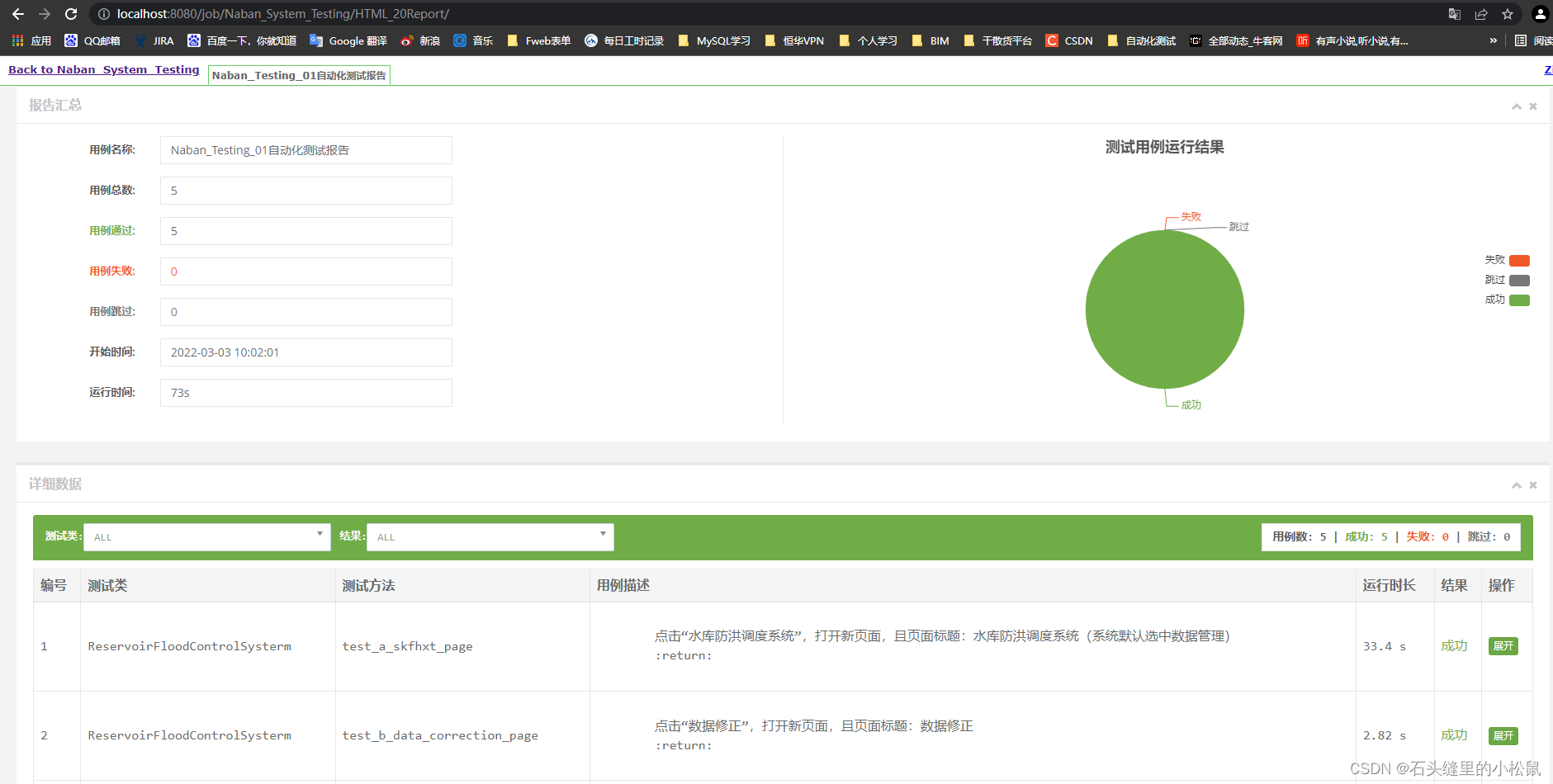Open the 测试类 filter dropdown
The image size is (1553, 784).
pyautogui.click(x=207, y=537)
